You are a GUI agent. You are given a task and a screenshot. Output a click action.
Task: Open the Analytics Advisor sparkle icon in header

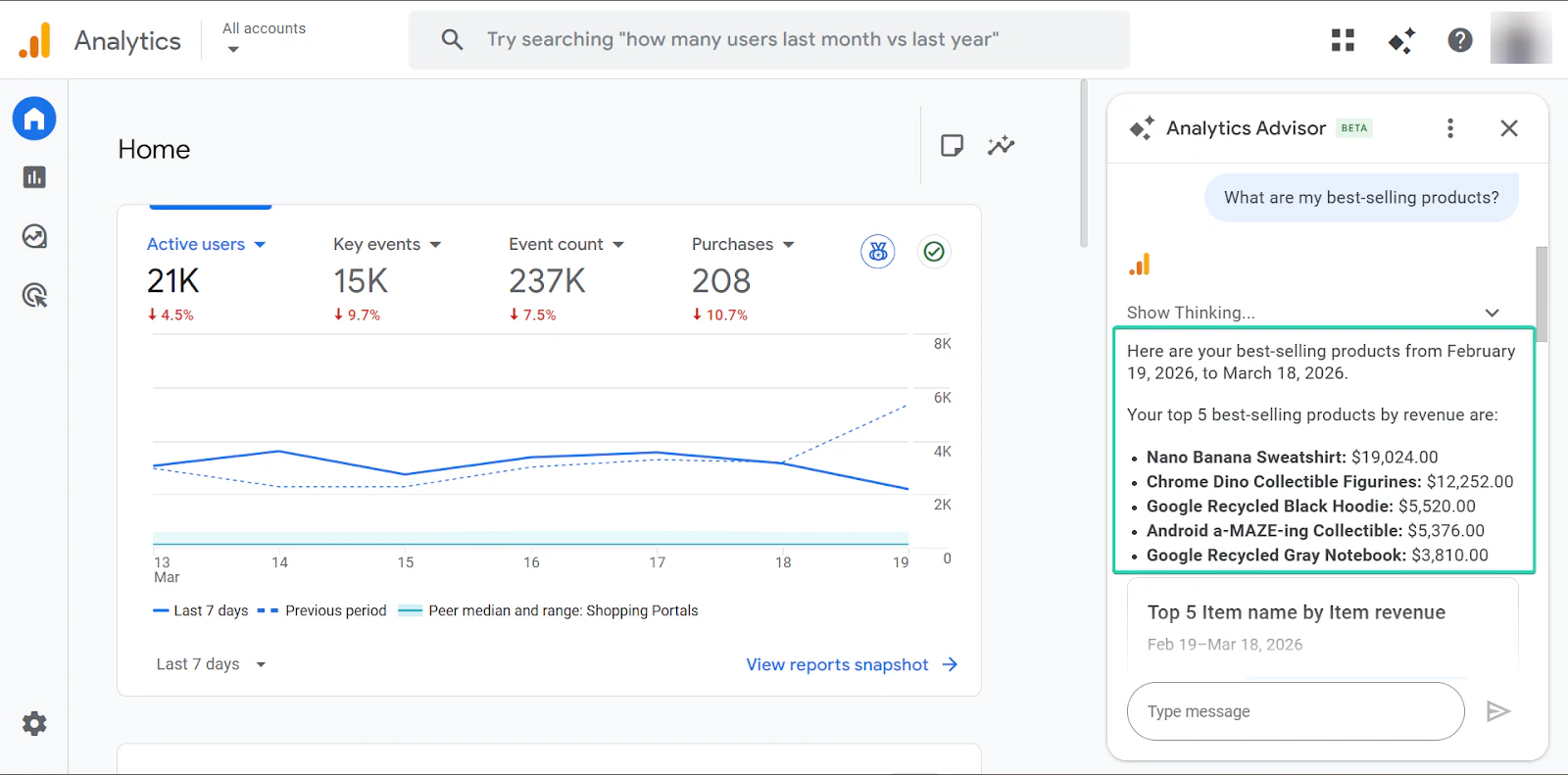1401,40
